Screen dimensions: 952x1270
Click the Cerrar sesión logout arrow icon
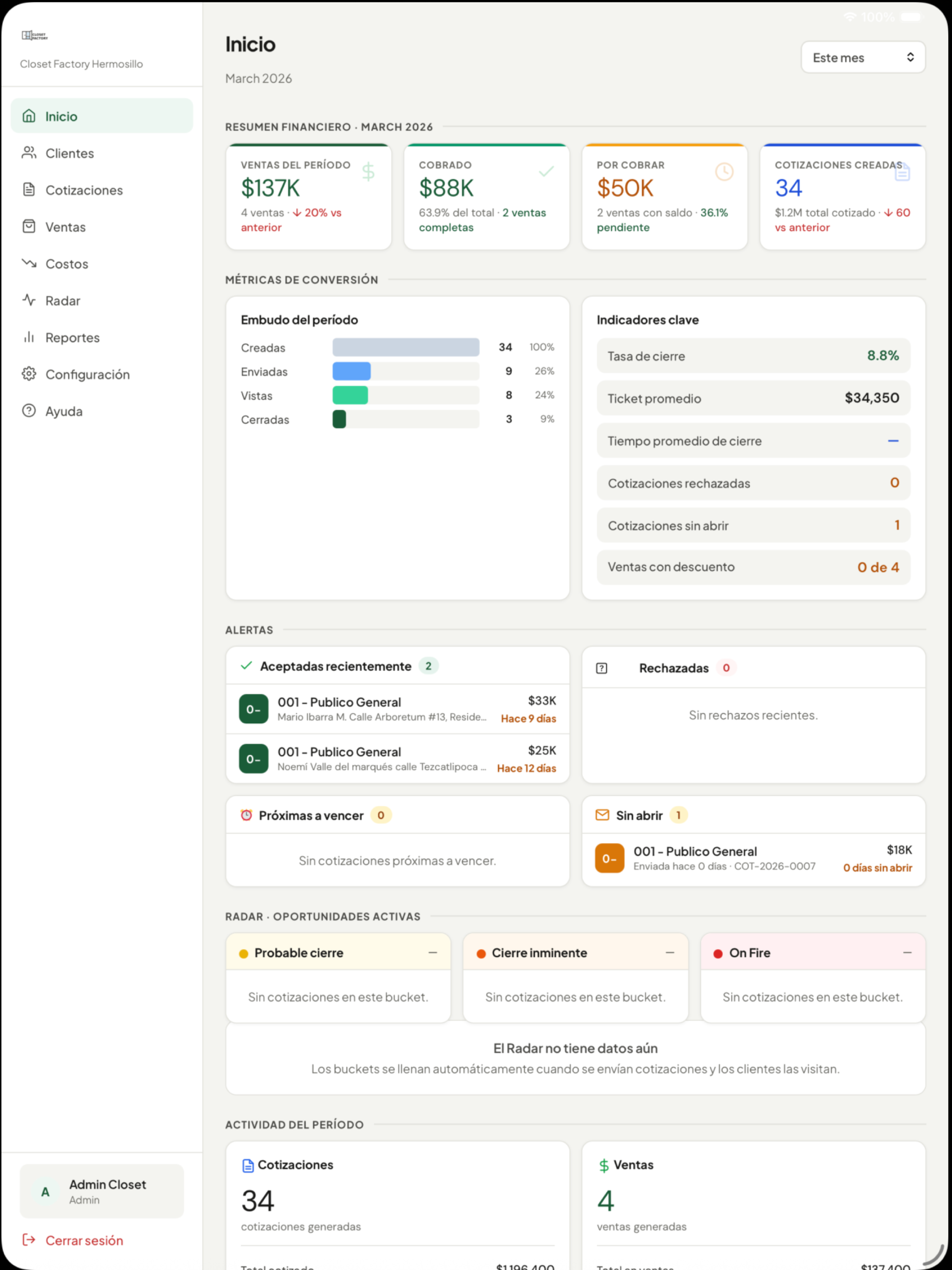click(29, 1240)
